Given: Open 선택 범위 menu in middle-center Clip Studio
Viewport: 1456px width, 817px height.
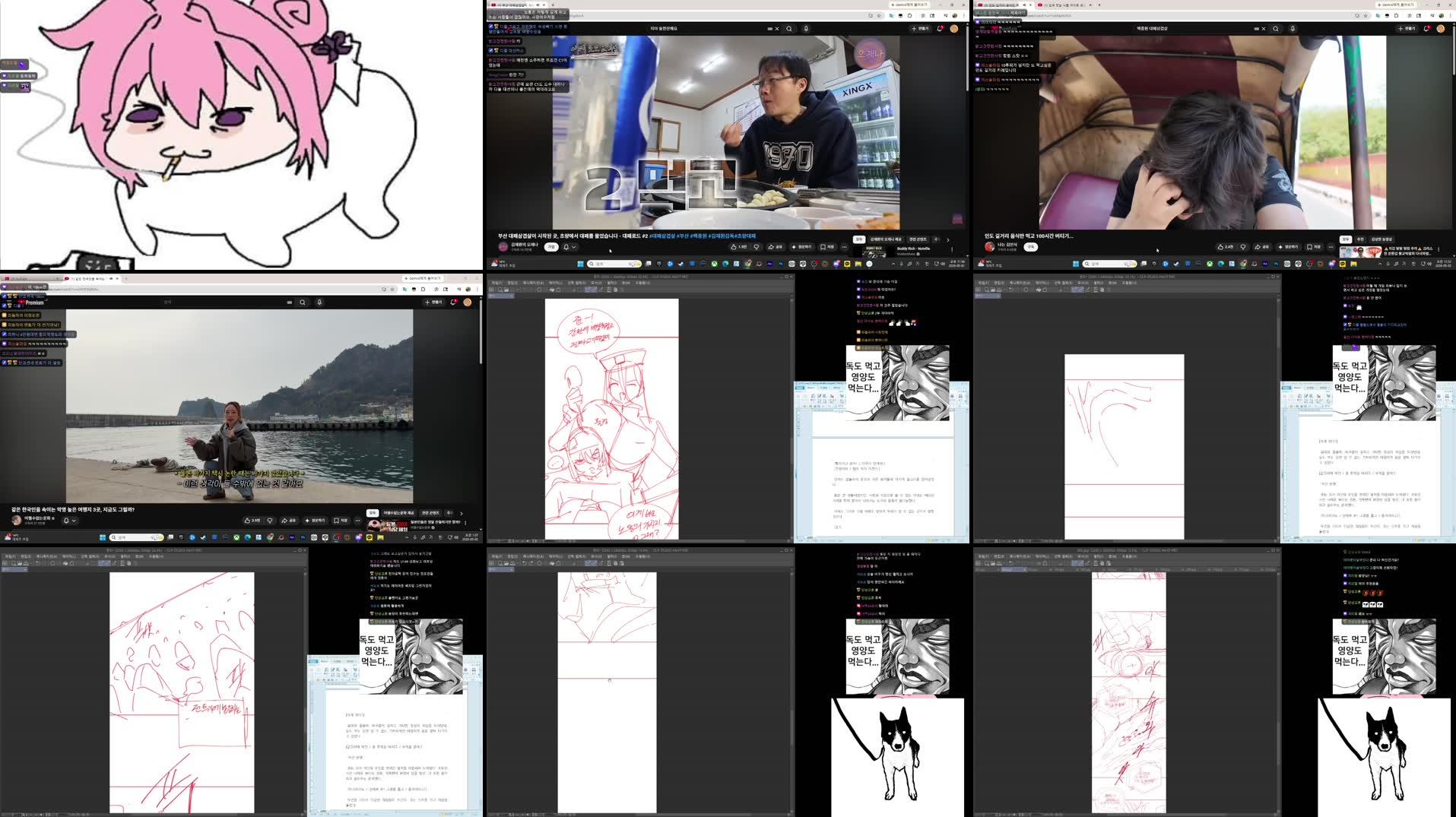Looking at the screenshot, I should pyautogui.click(x=578, y=283).
